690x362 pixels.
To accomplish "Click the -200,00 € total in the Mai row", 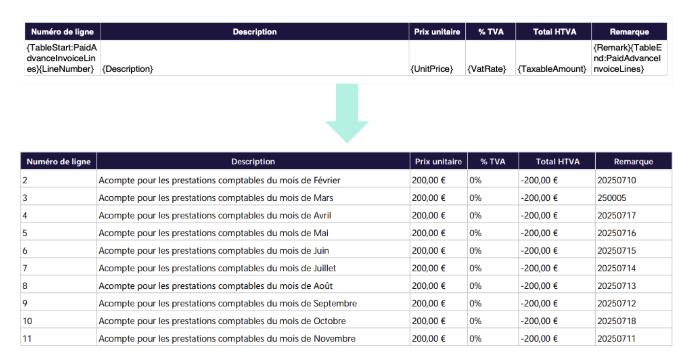I will 539,233.
